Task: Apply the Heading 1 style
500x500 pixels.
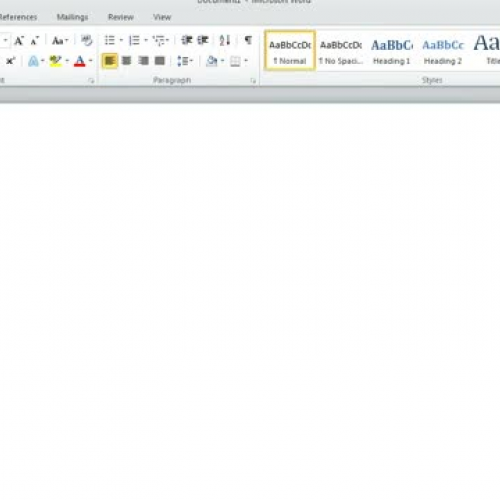Action: pyautogui.click(x=392, y=51)
